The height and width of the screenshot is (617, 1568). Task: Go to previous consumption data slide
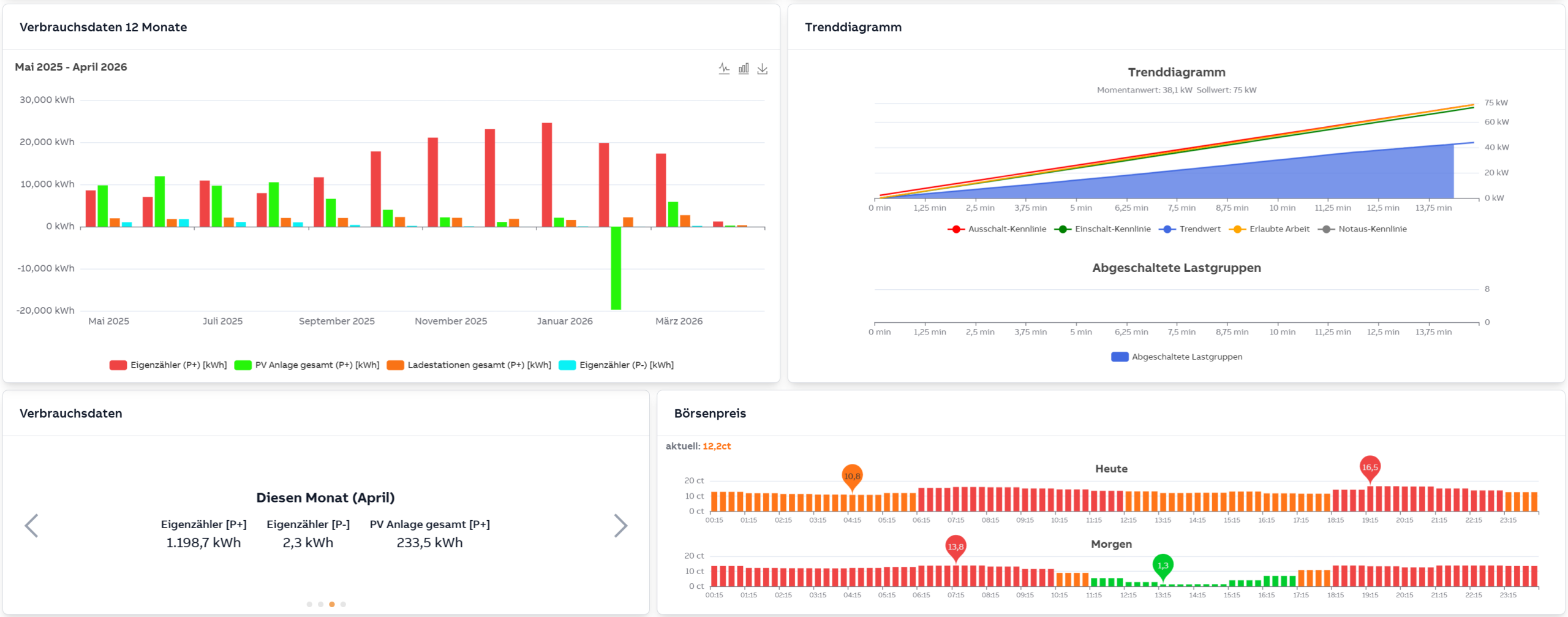(x=31, y=526)
